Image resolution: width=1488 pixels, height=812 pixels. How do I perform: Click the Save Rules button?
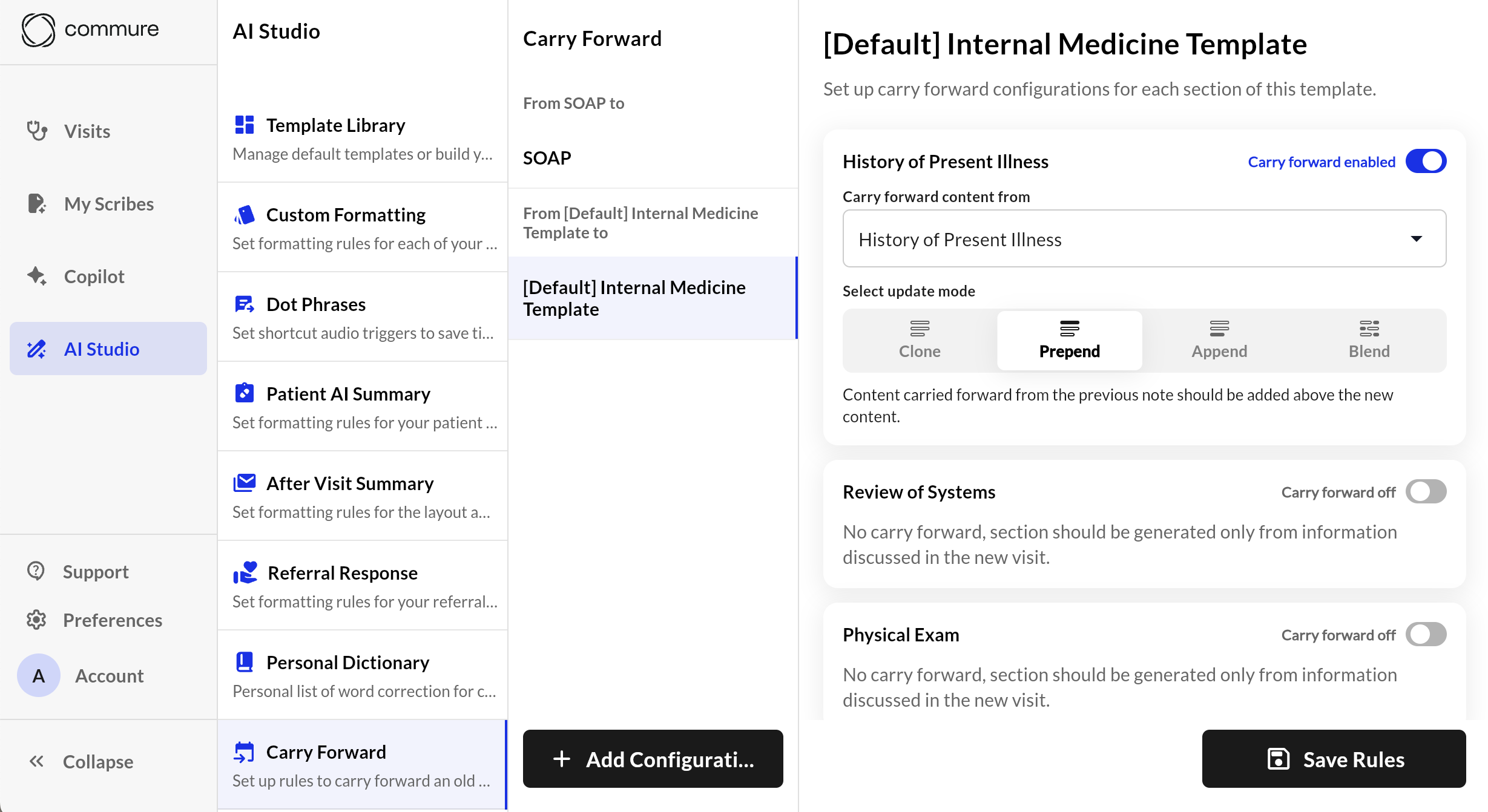[1334, 759]
